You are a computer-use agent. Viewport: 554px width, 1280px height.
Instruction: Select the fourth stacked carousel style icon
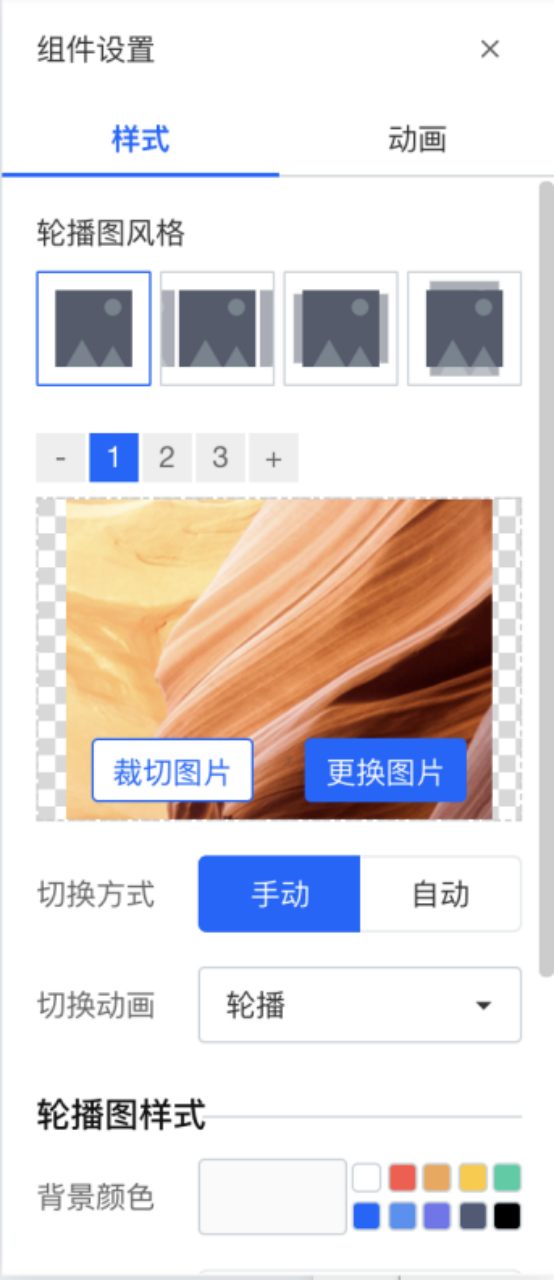coord(464,328)
